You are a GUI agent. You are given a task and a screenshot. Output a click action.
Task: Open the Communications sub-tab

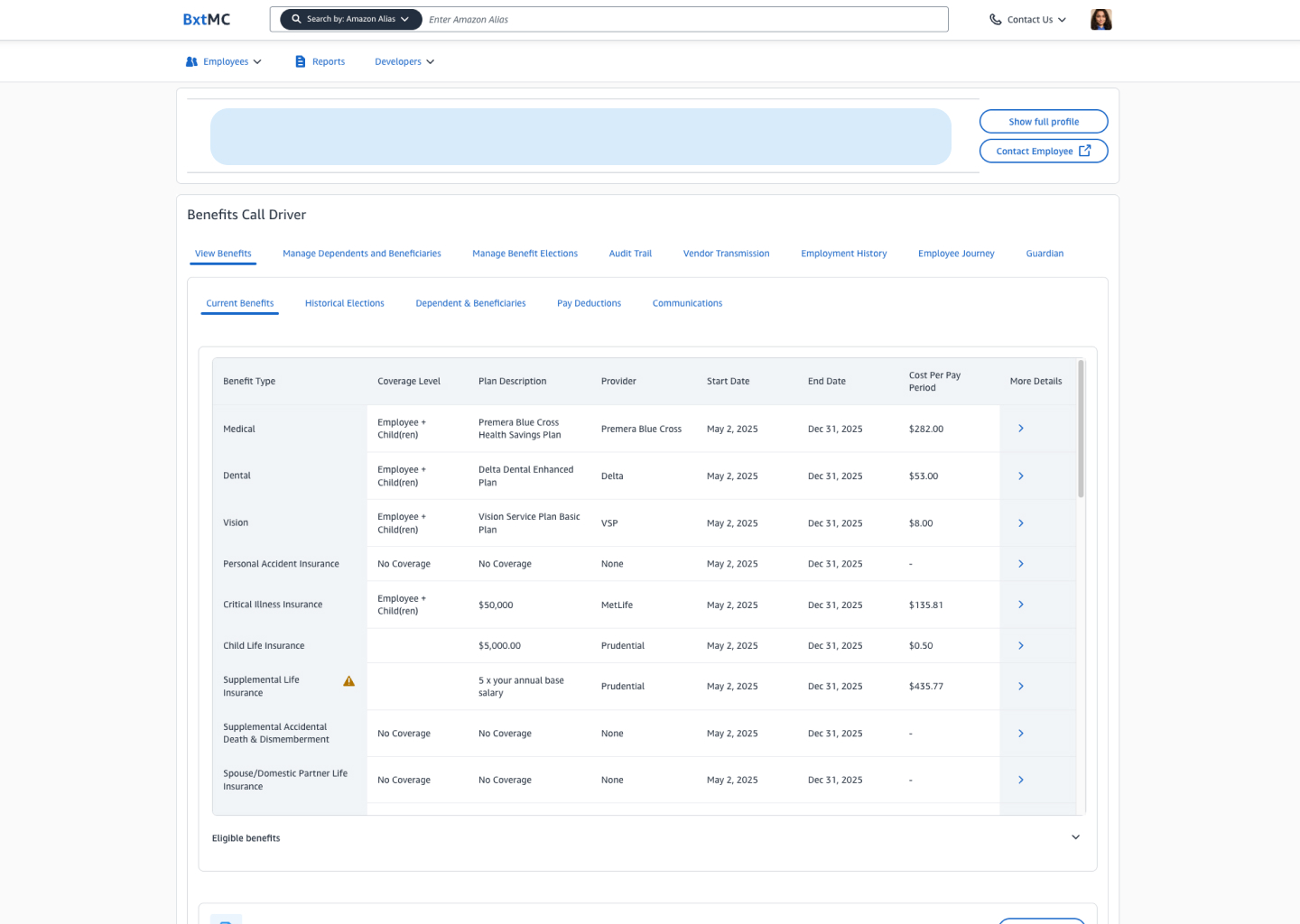pyautogui.click(x=687, y=303)
